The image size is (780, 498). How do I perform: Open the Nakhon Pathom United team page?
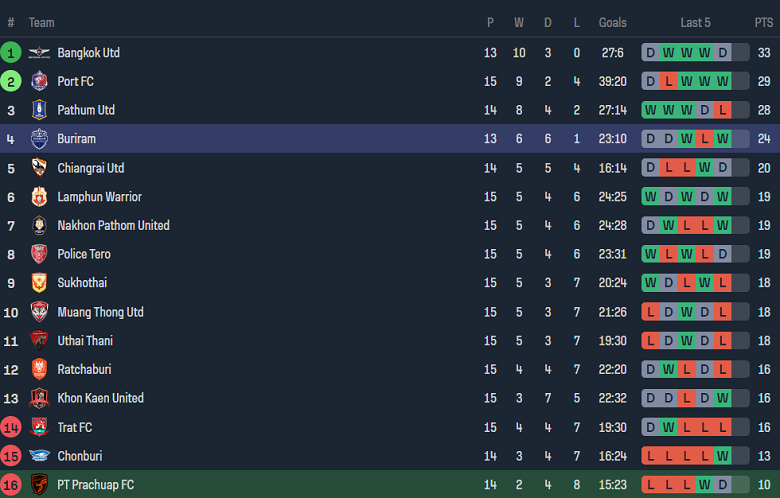pos(113,226)
